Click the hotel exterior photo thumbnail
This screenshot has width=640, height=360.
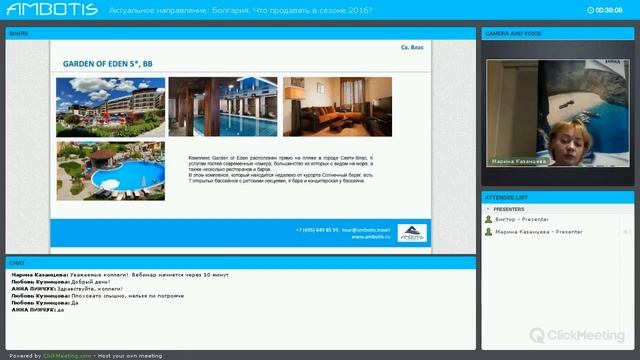coord(111,107)
